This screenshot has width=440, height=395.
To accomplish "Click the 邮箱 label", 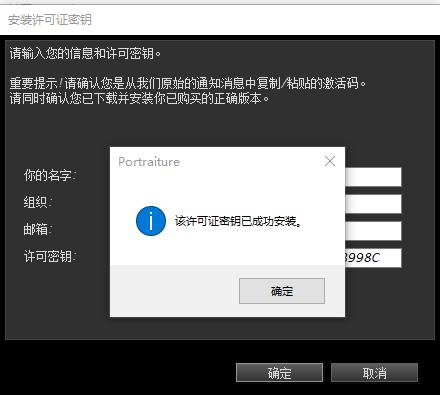I will point(38,229).
